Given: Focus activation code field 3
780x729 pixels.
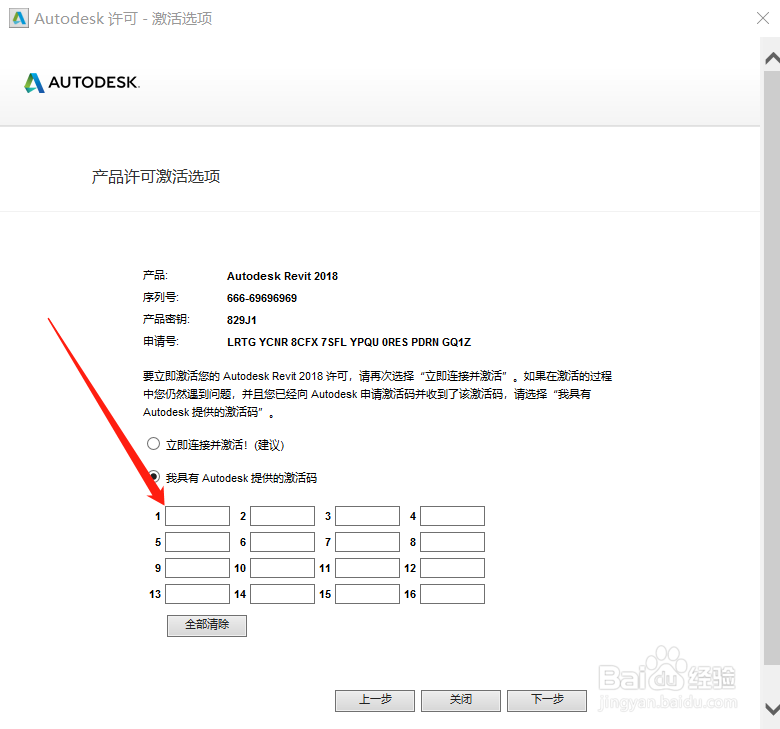Looking at the screenshot, I should (x=368, y=516).
